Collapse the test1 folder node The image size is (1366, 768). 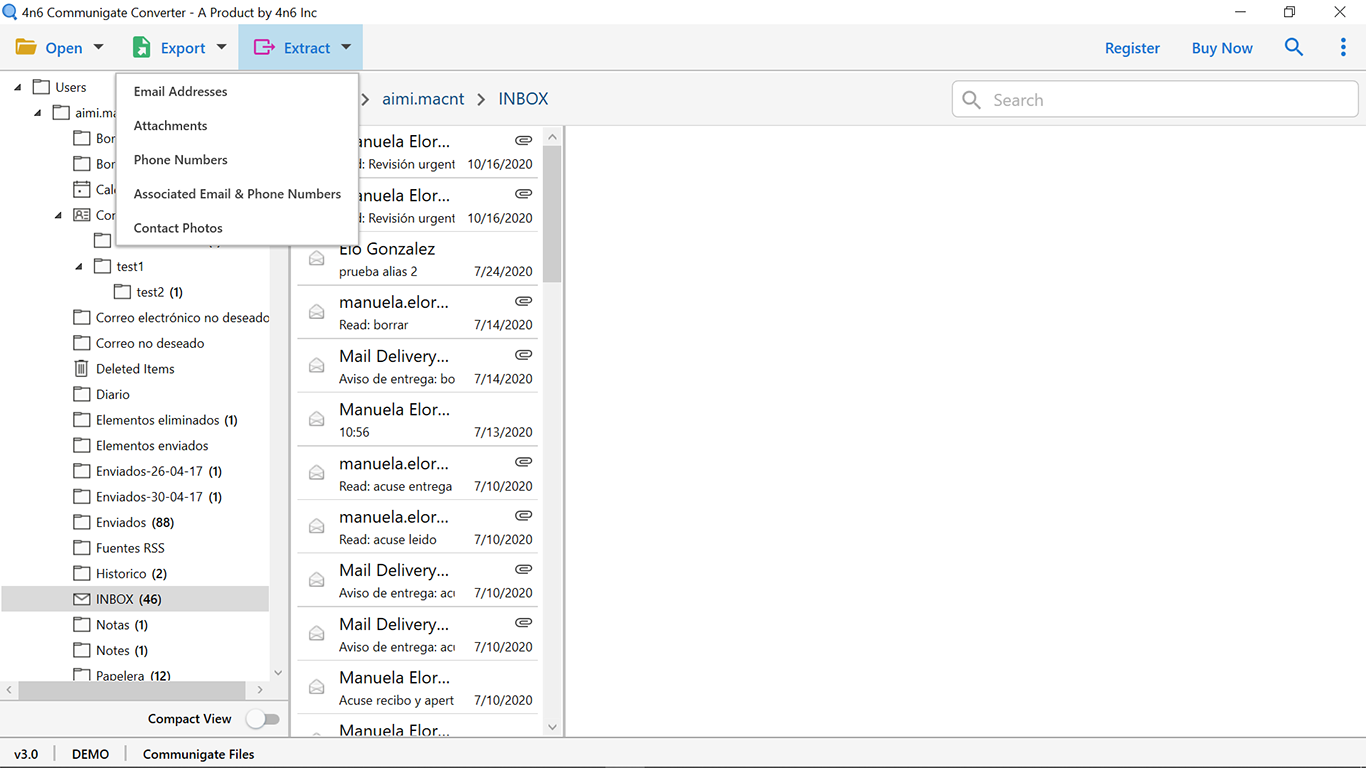79,266
